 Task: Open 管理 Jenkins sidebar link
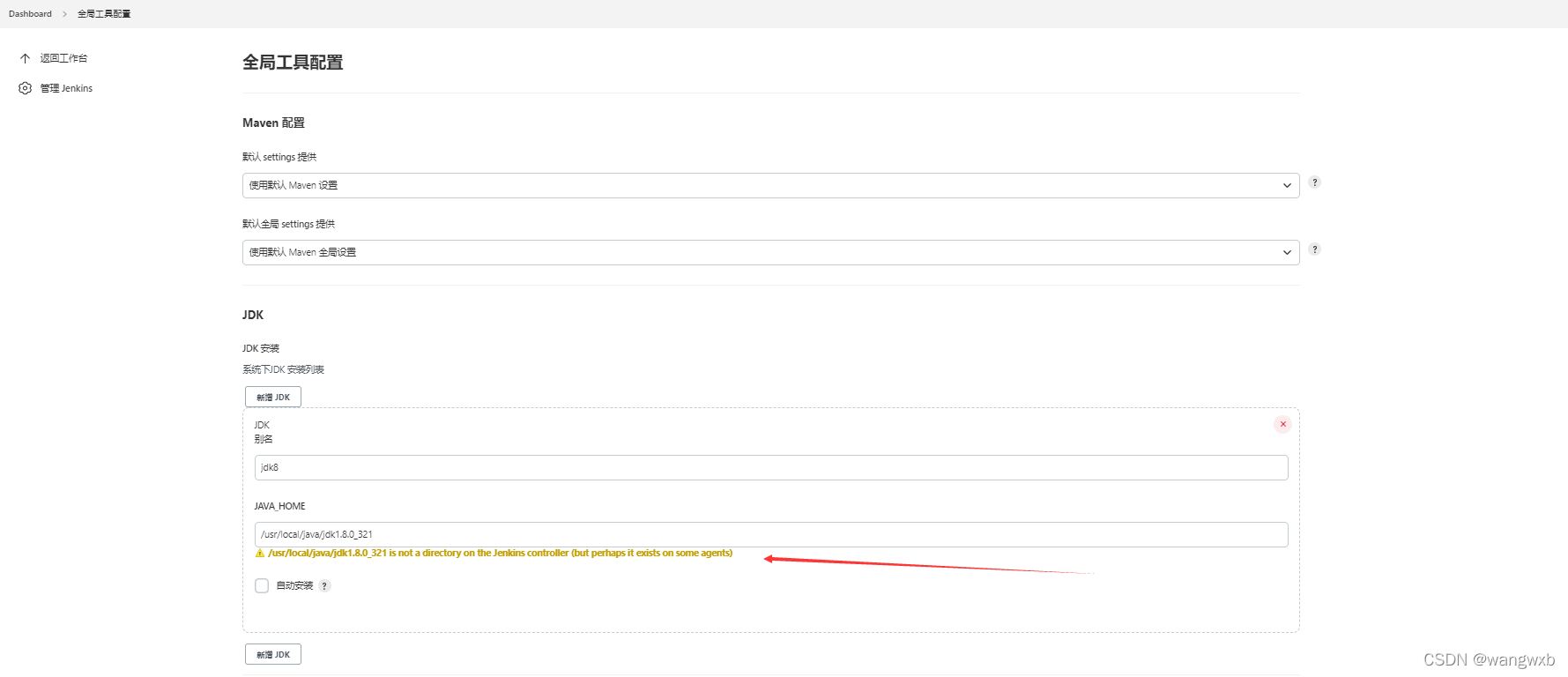66,88
